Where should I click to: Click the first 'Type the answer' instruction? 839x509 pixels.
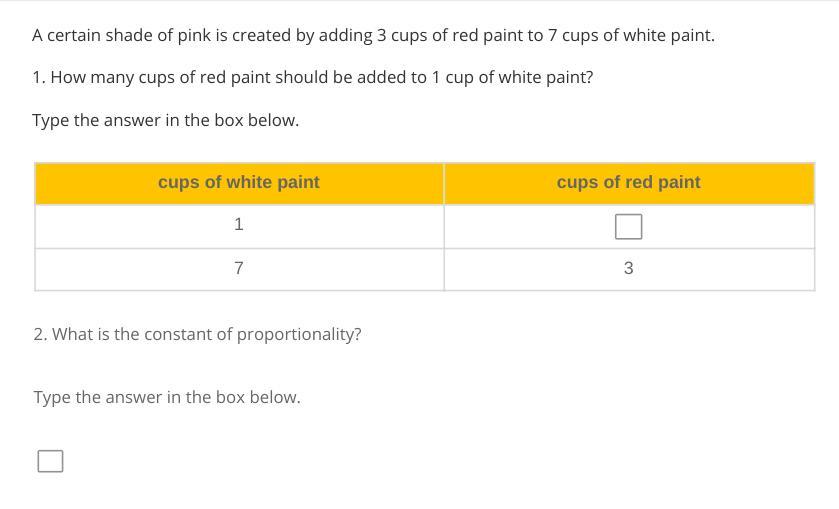[166, 120]
